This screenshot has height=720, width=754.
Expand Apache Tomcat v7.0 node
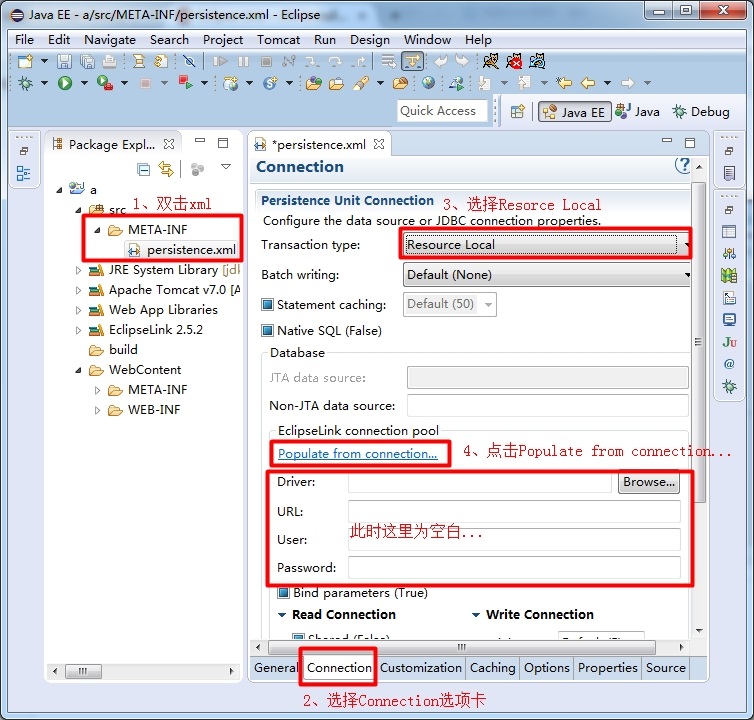(x=78, y=291)
